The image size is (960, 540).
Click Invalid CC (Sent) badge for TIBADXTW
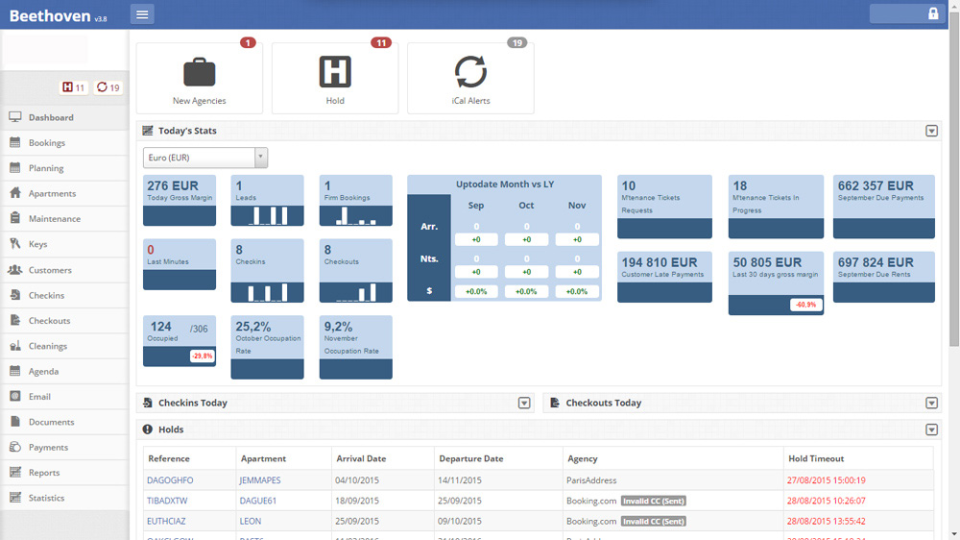653,501
